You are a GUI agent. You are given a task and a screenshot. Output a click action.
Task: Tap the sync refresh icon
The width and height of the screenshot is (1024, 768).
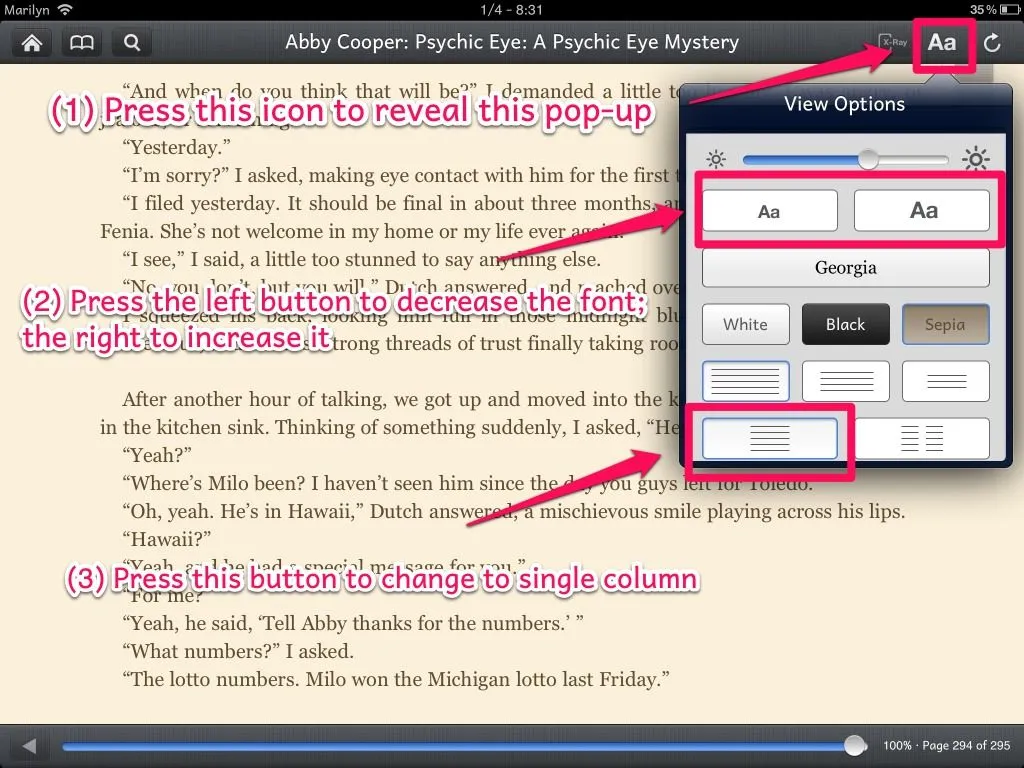[x=993, y=43]
